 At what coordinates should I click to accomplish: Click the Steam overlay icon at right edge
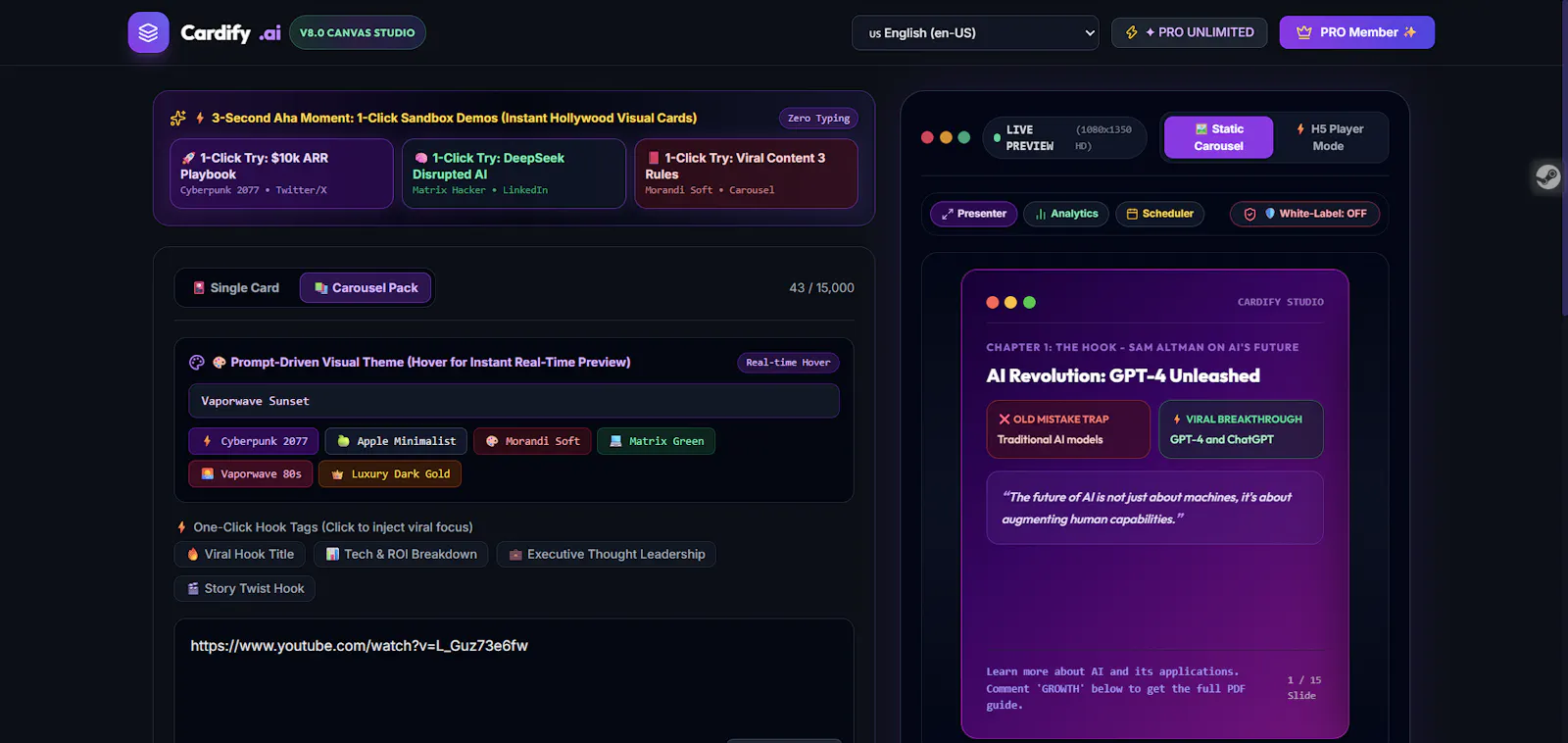(x=1548, y=176)
